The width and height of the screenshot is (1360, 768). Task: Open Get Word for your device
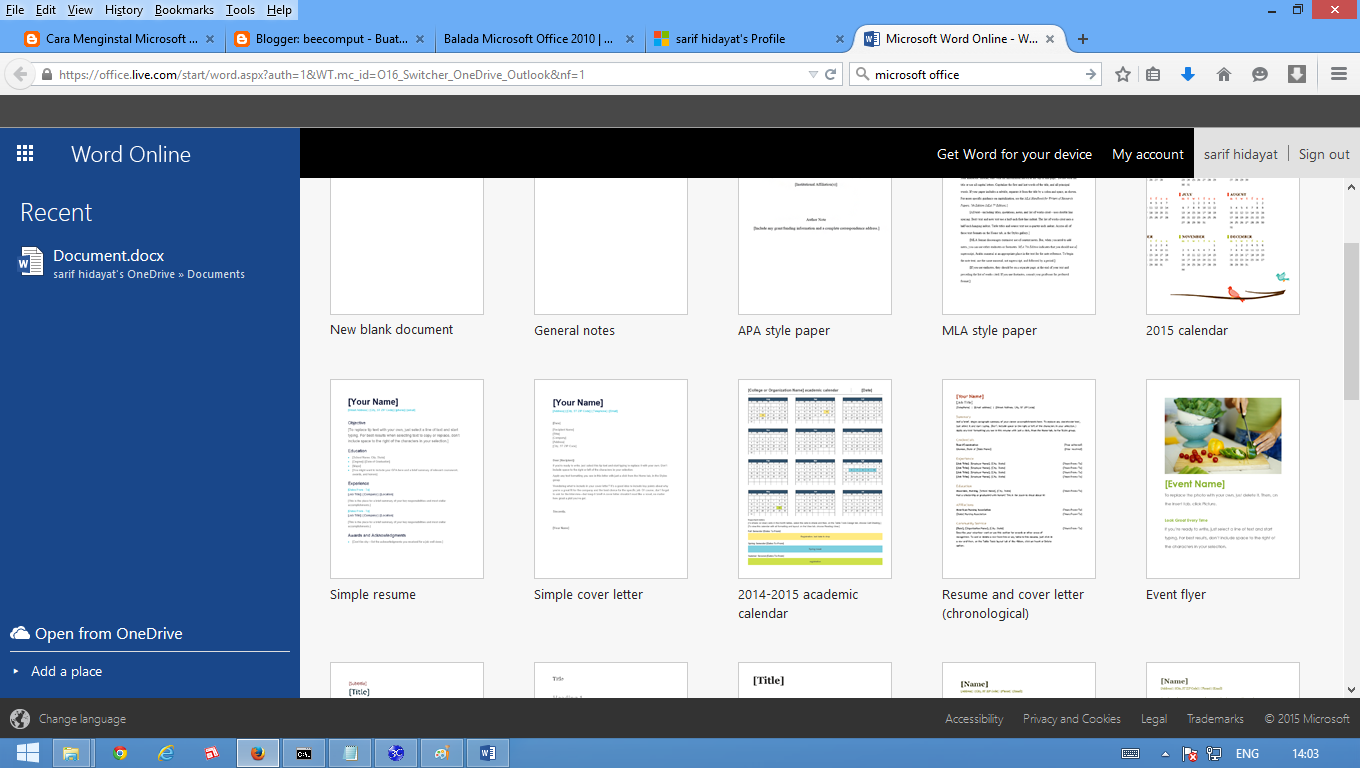1014,153
